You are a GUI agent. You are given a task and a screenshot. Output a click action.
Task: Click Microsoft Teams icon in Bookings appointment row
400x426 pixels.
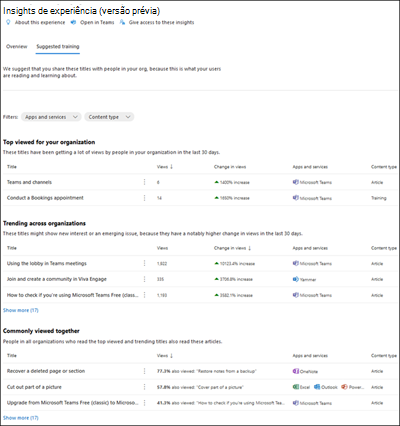point(296,198)
